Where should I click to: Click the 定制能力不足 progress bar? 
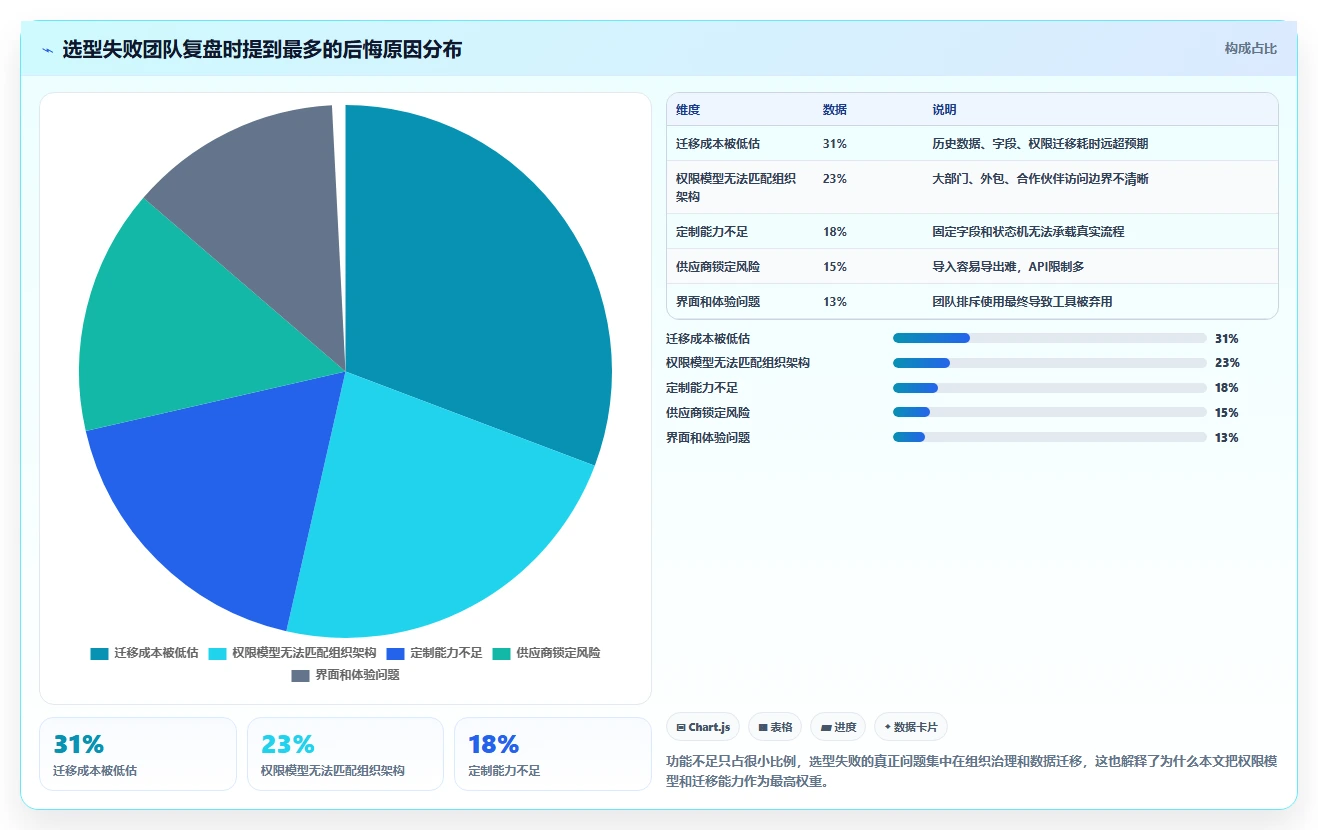point(1050,388)
